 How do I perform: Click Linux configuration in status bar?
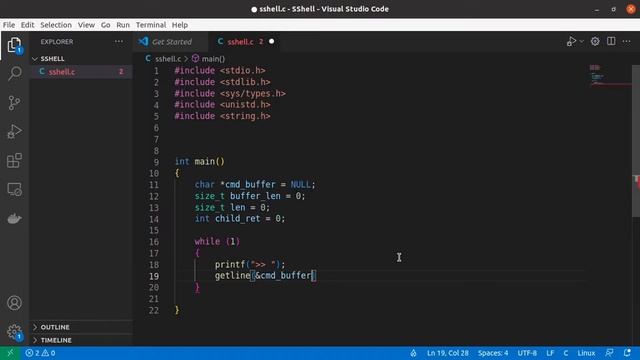coord(586,353)
